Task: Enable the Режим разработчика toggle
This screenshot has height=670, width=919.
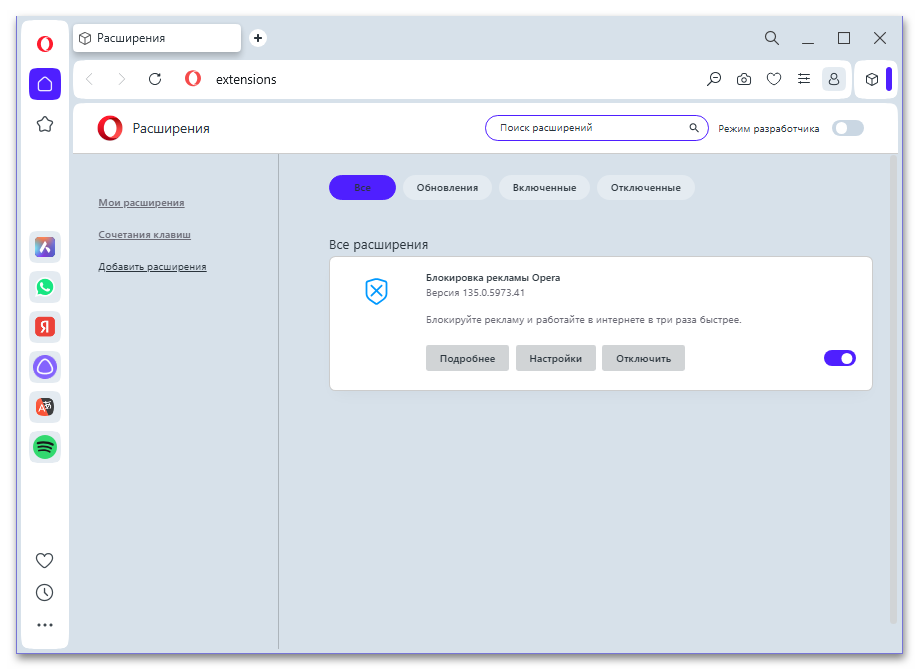Action: tap(847, 128)
